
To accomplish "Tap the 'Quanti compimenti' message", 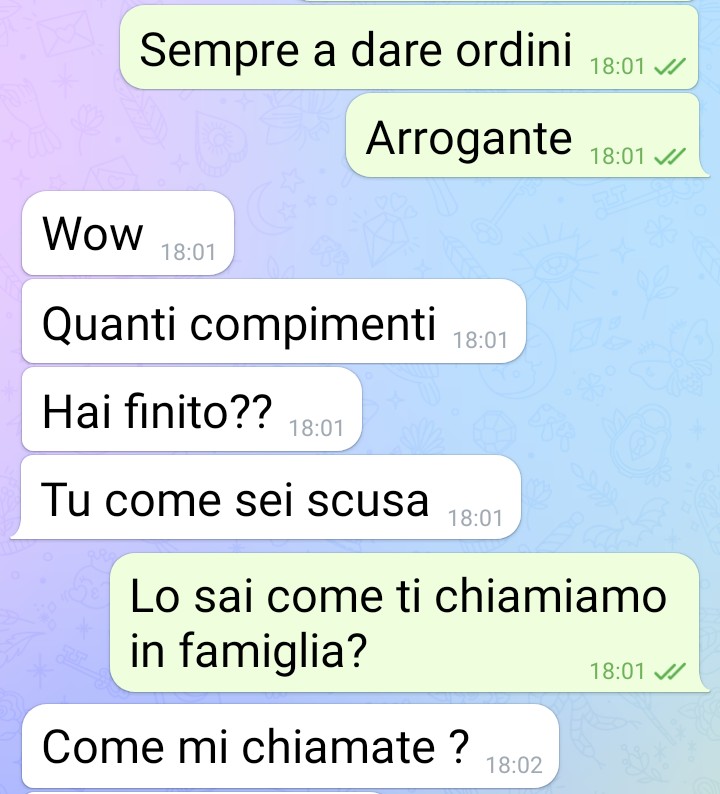I will (273, 321).
